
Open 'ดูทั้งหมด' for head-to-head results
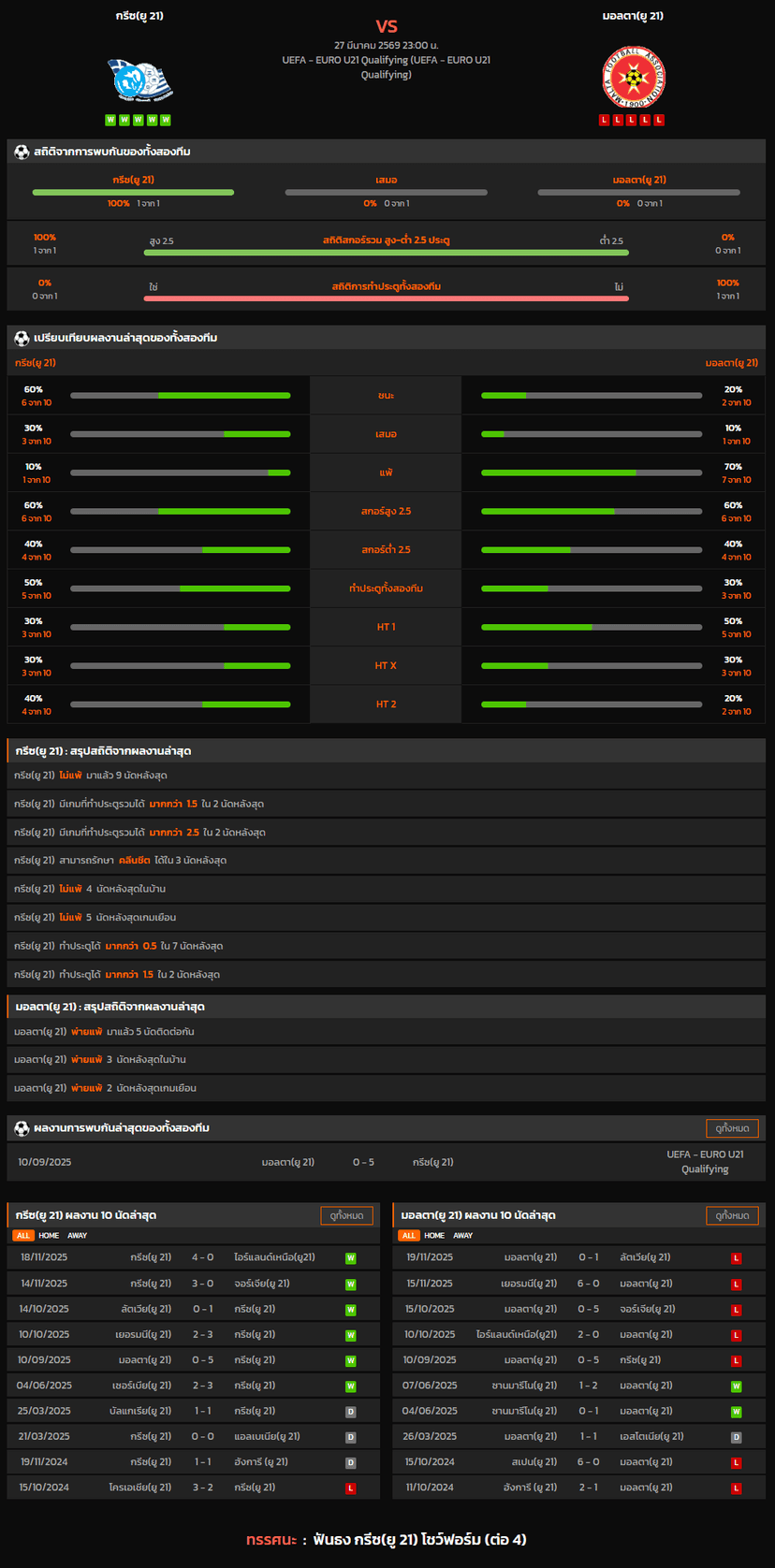tap(732, 1128)
